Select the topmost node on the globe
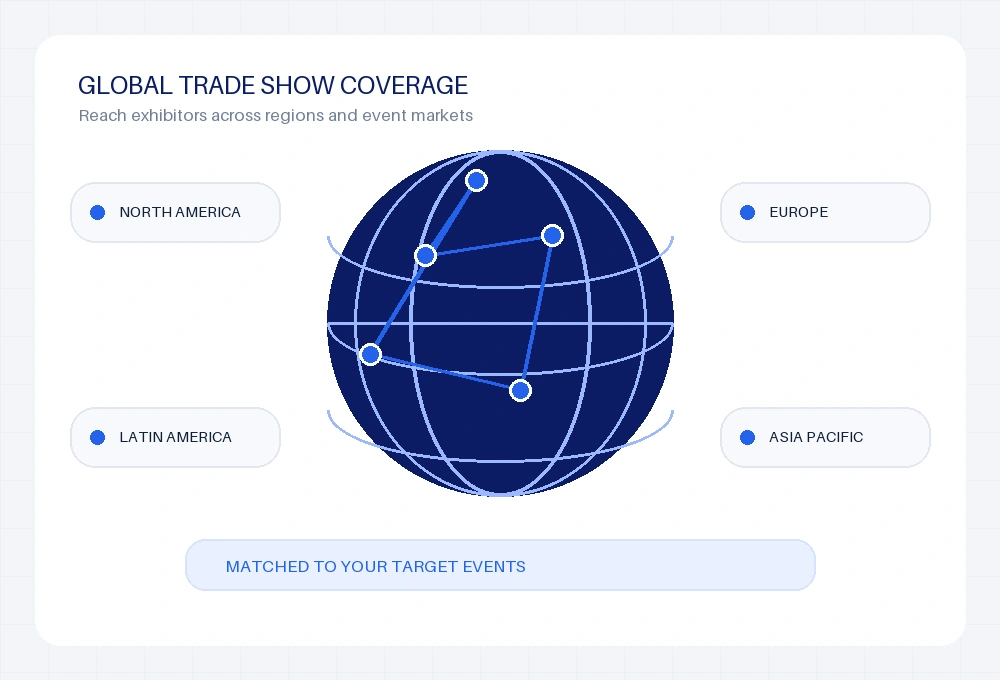The width and height of the screenshot is (1000, 680). (476, 181)
